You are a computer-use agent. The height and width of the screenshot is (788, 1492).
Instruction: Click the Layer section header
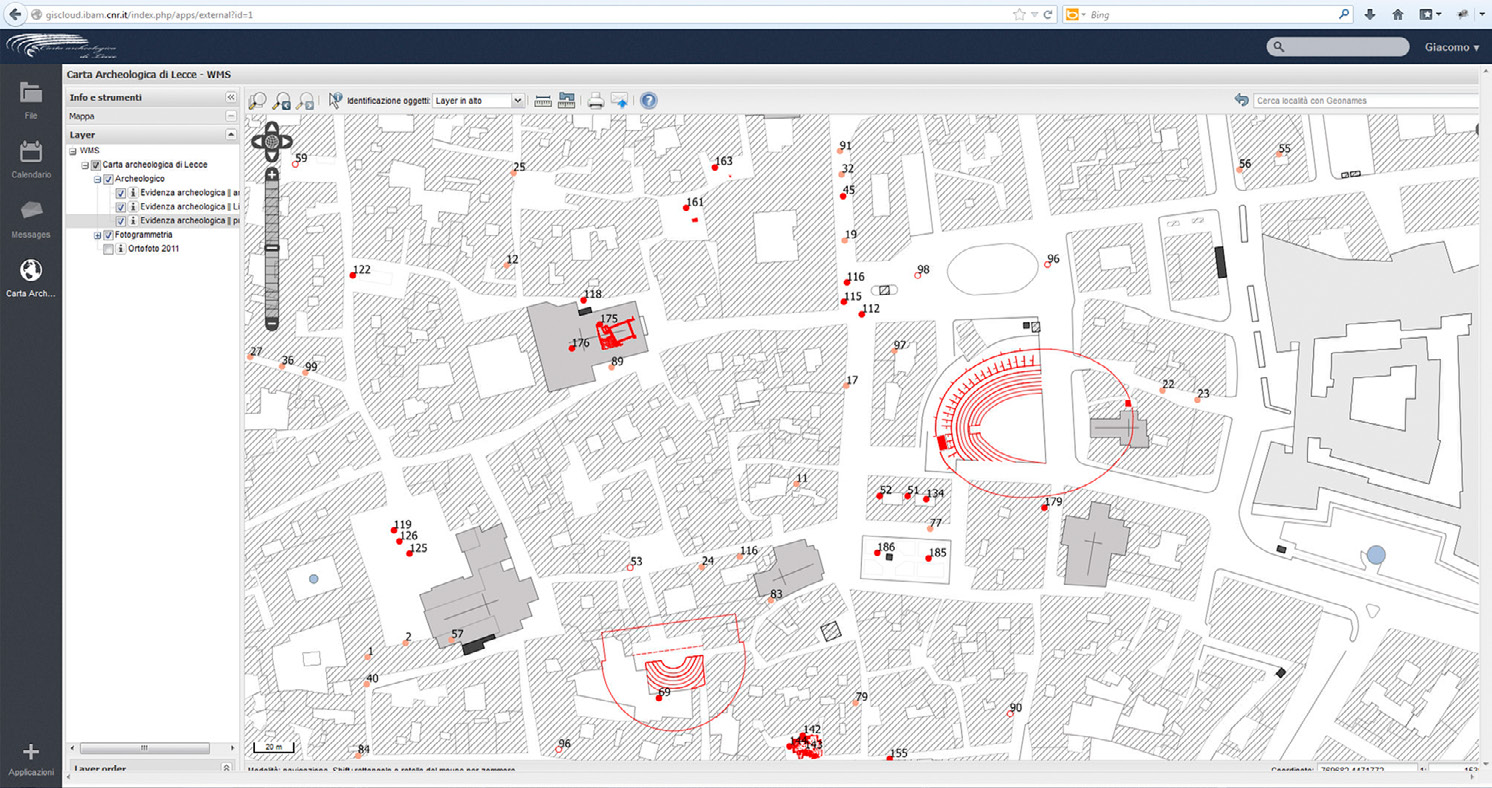tap(152, 134)
